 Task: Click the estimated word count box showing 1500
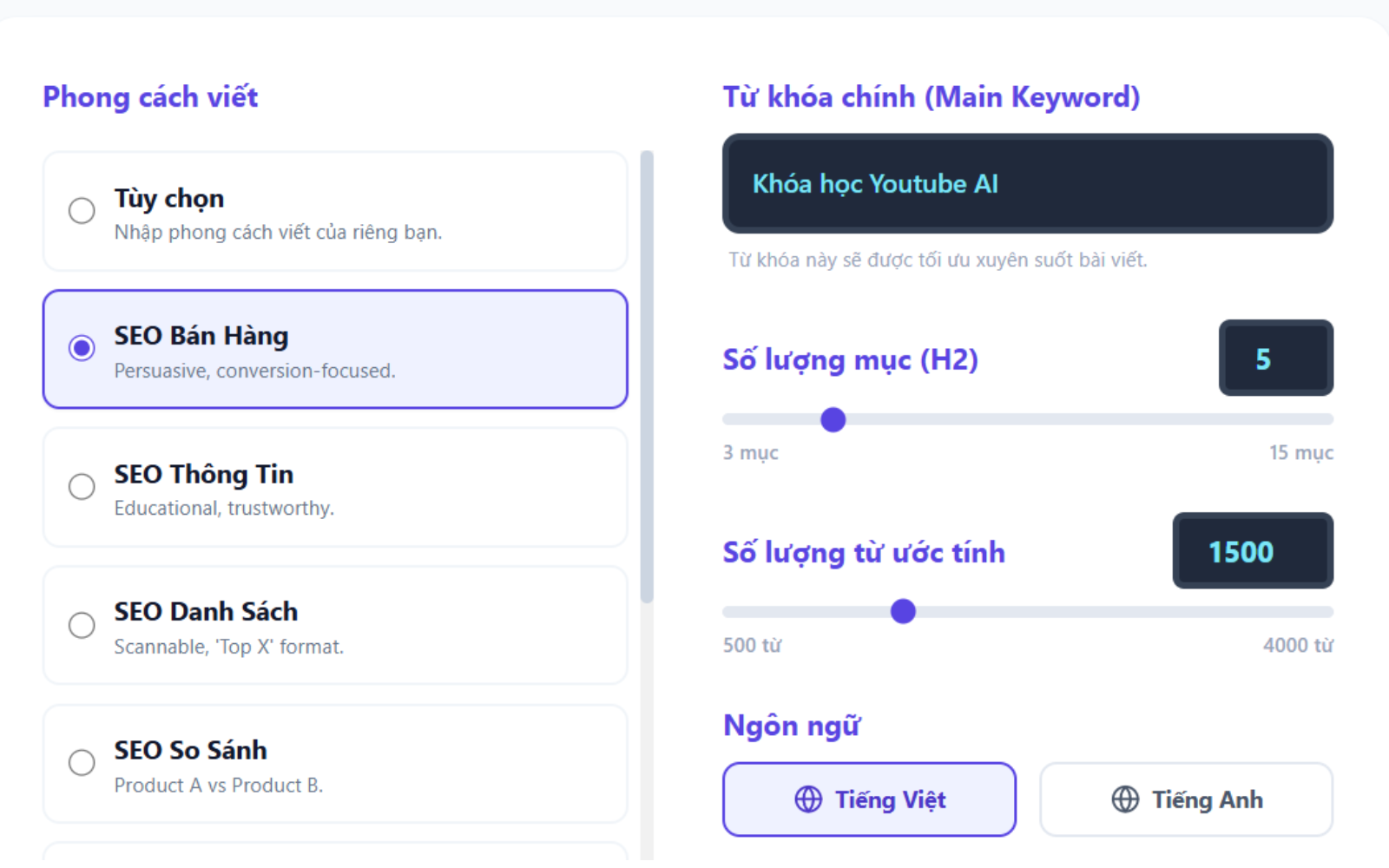pyautogui.click(x=1253, y=550)
